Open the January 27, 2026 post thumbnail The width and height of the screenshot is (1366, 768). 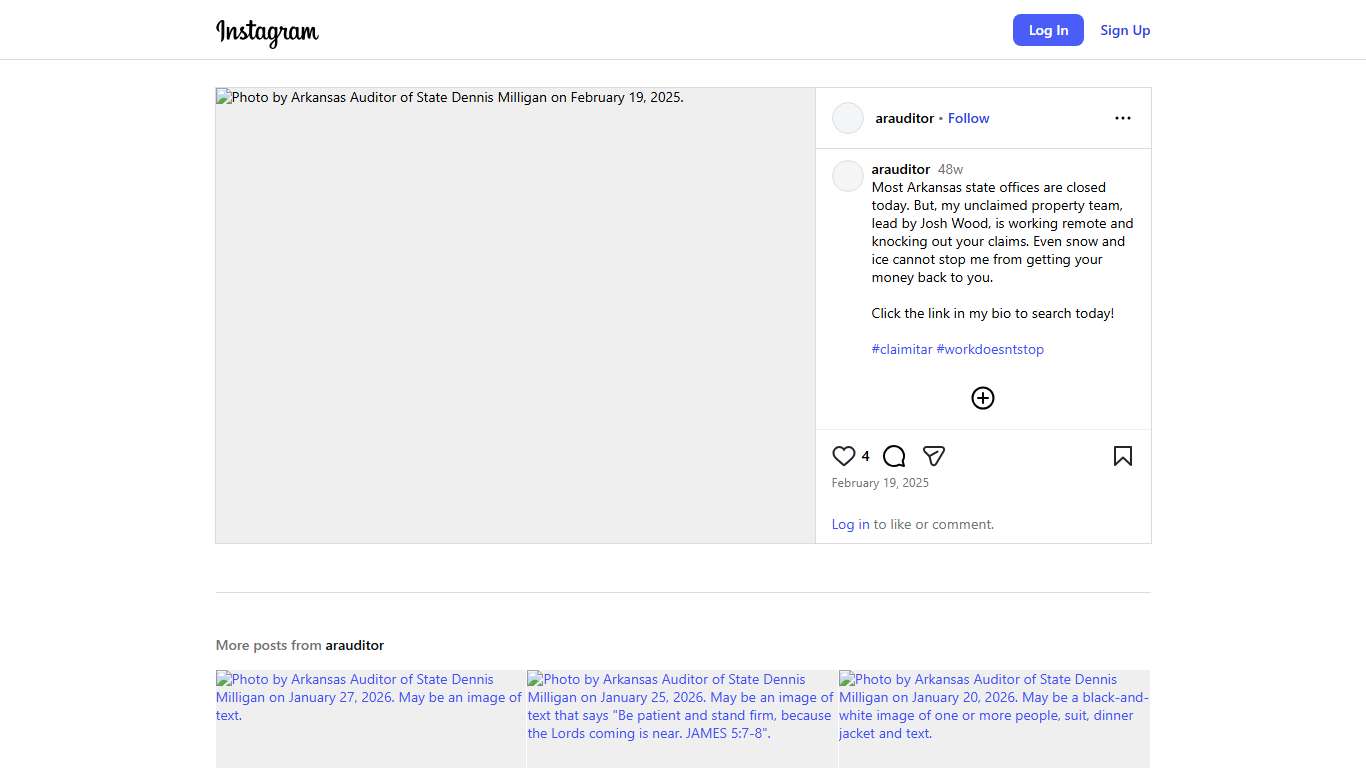pos(370,720)
